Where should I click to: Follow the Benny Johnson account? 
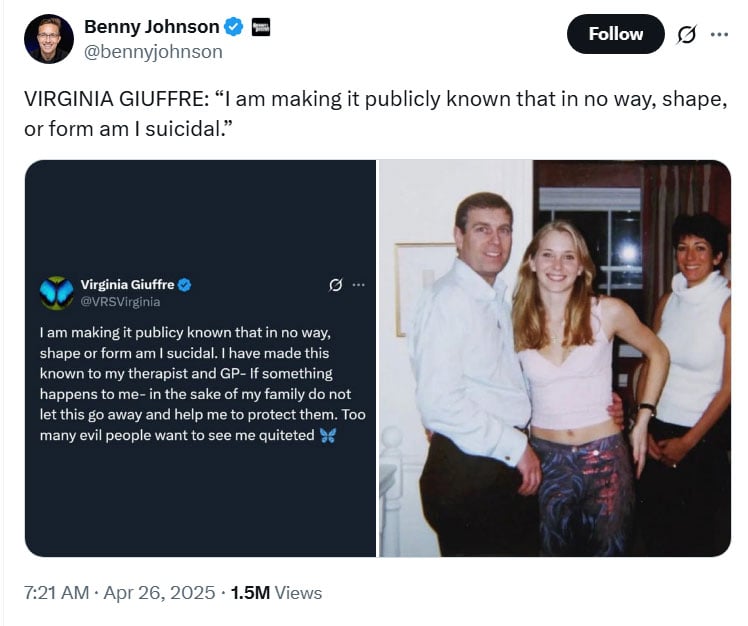coord(615,34)
